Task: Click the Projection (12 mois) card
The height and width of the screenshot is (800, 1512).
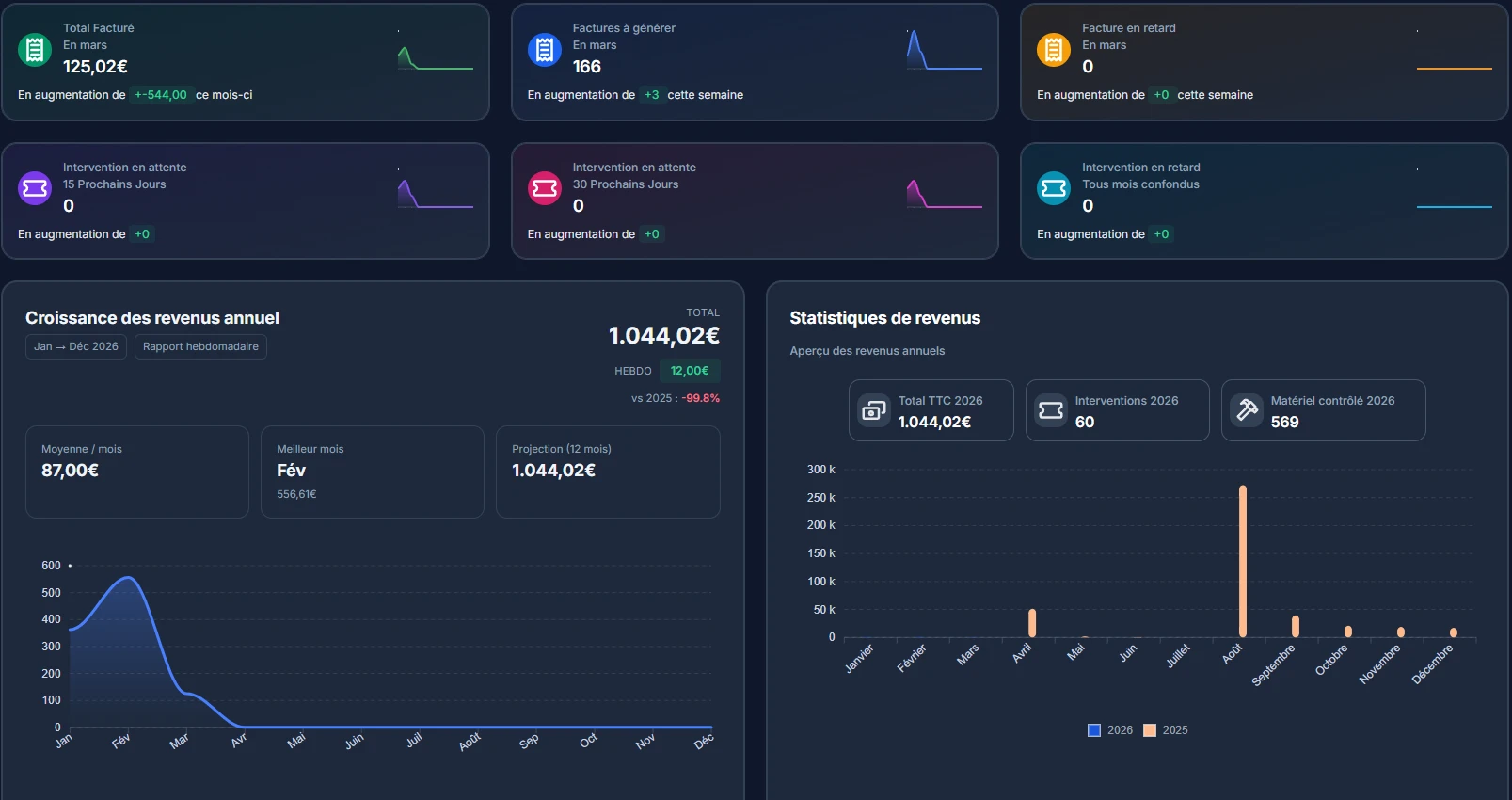Action: [608, 472]
